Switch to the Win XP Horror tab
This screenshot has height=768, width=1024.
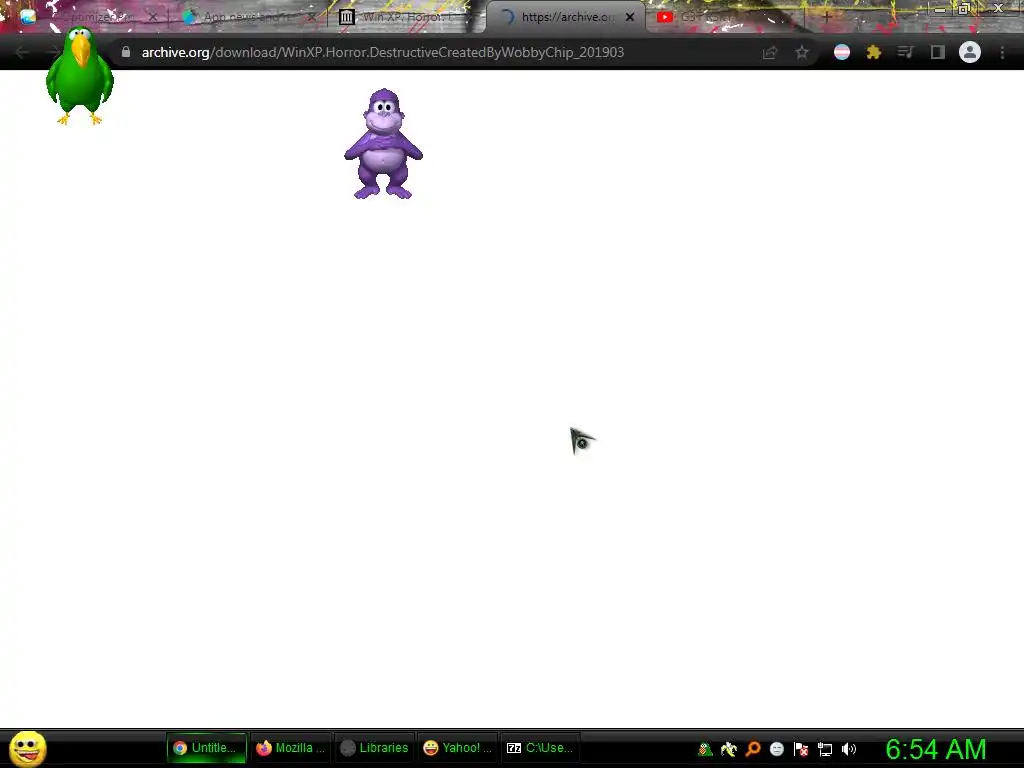[405, 18]
